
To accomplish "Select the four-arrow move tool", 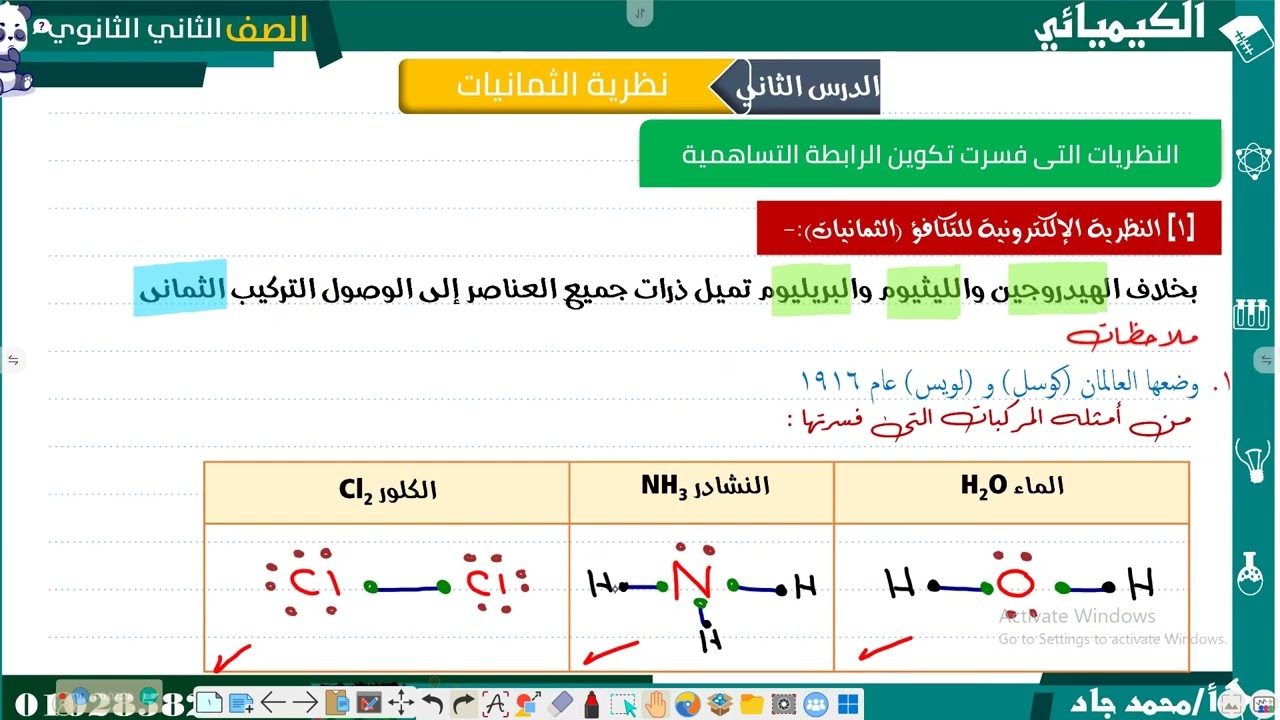I will 401,704.
